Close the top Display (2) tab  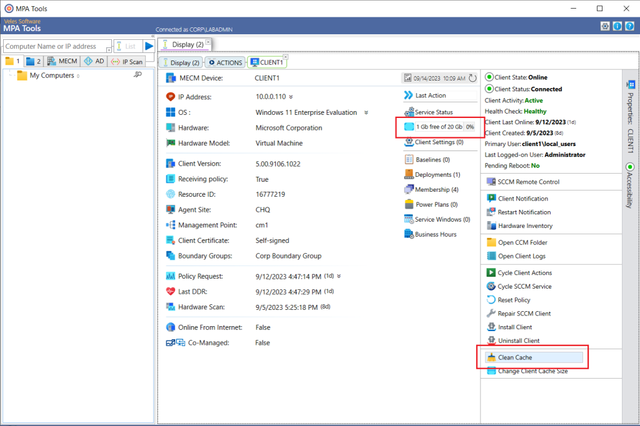pyautogui.click(x=208, y=42)
